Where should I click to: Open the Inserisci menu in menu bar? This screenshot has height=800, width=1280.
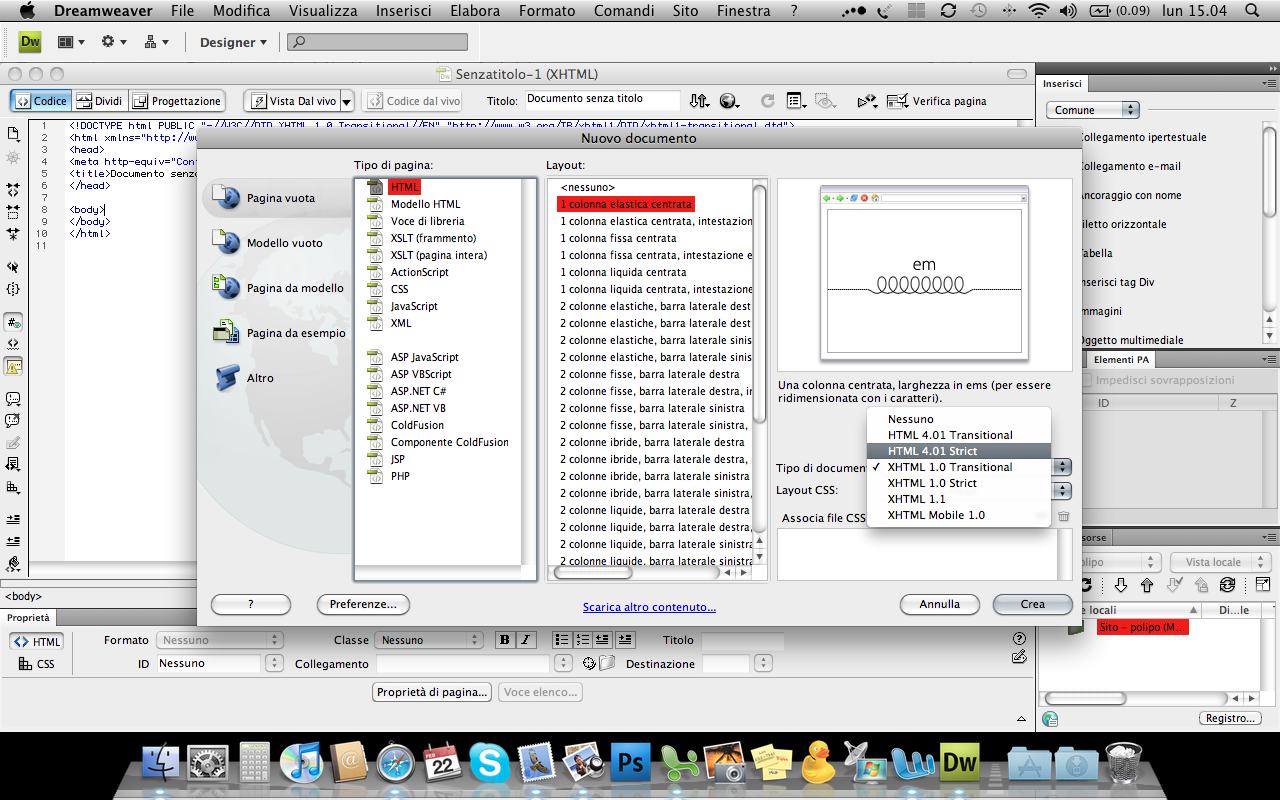coord(404,11)
